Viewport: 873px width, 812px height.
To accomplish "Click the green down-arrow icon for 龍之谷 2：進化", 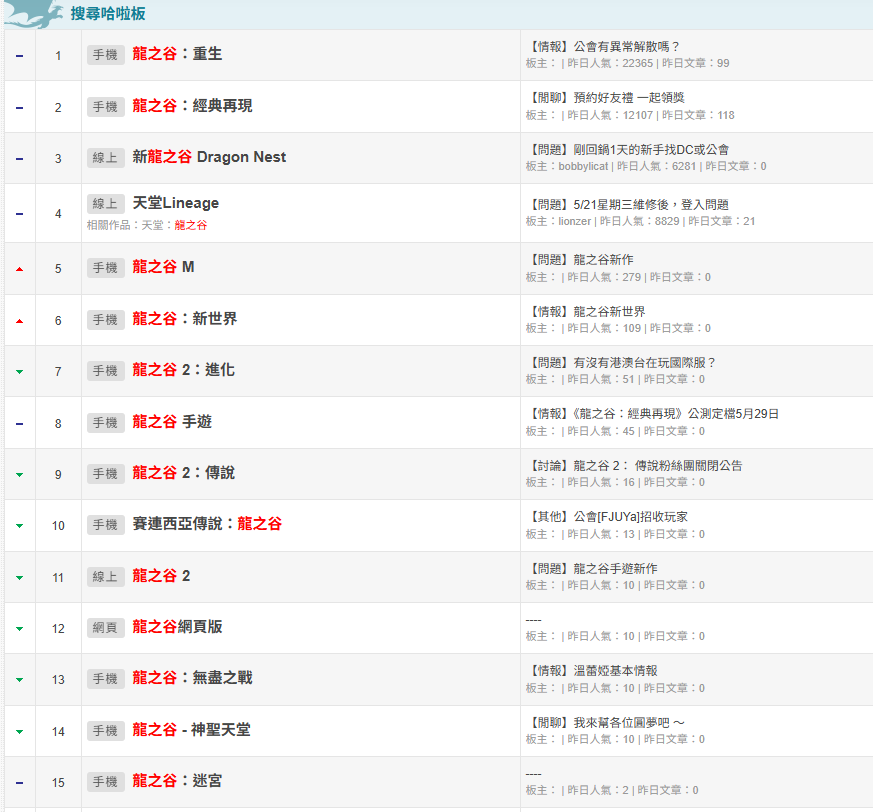I will point(19,371).
